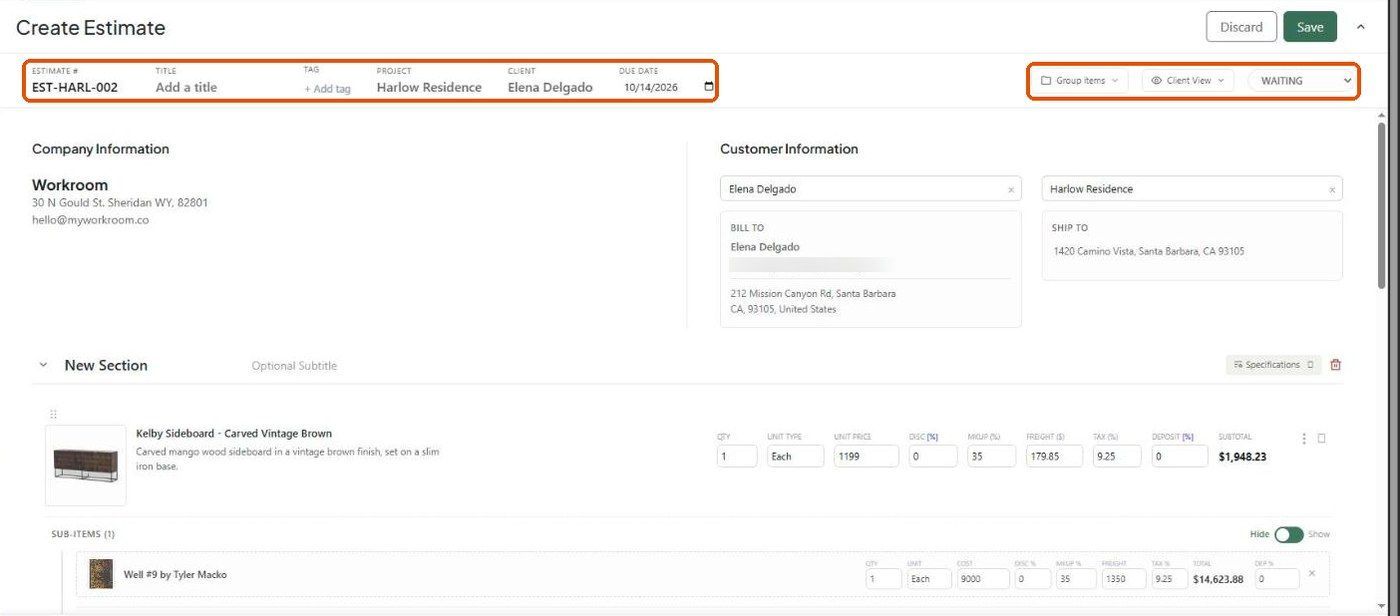This screenshot has height=616, width=1400.
Task: Open the due date calendar picker icon
Action: pyautogui.click(x=709, y=87)
